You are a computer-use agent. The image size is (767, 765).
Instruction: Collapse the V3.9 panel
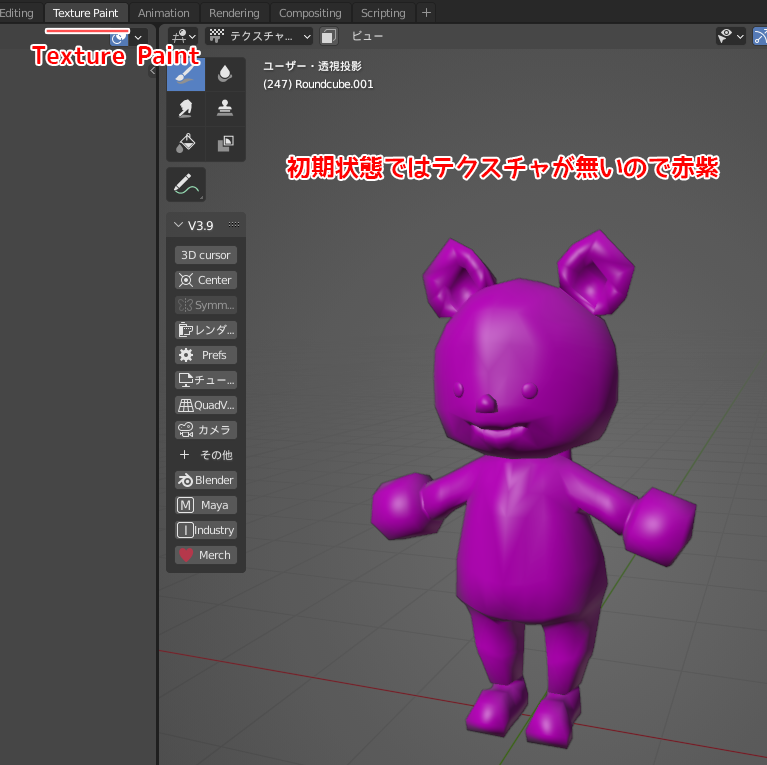click(x=179, y=225)
